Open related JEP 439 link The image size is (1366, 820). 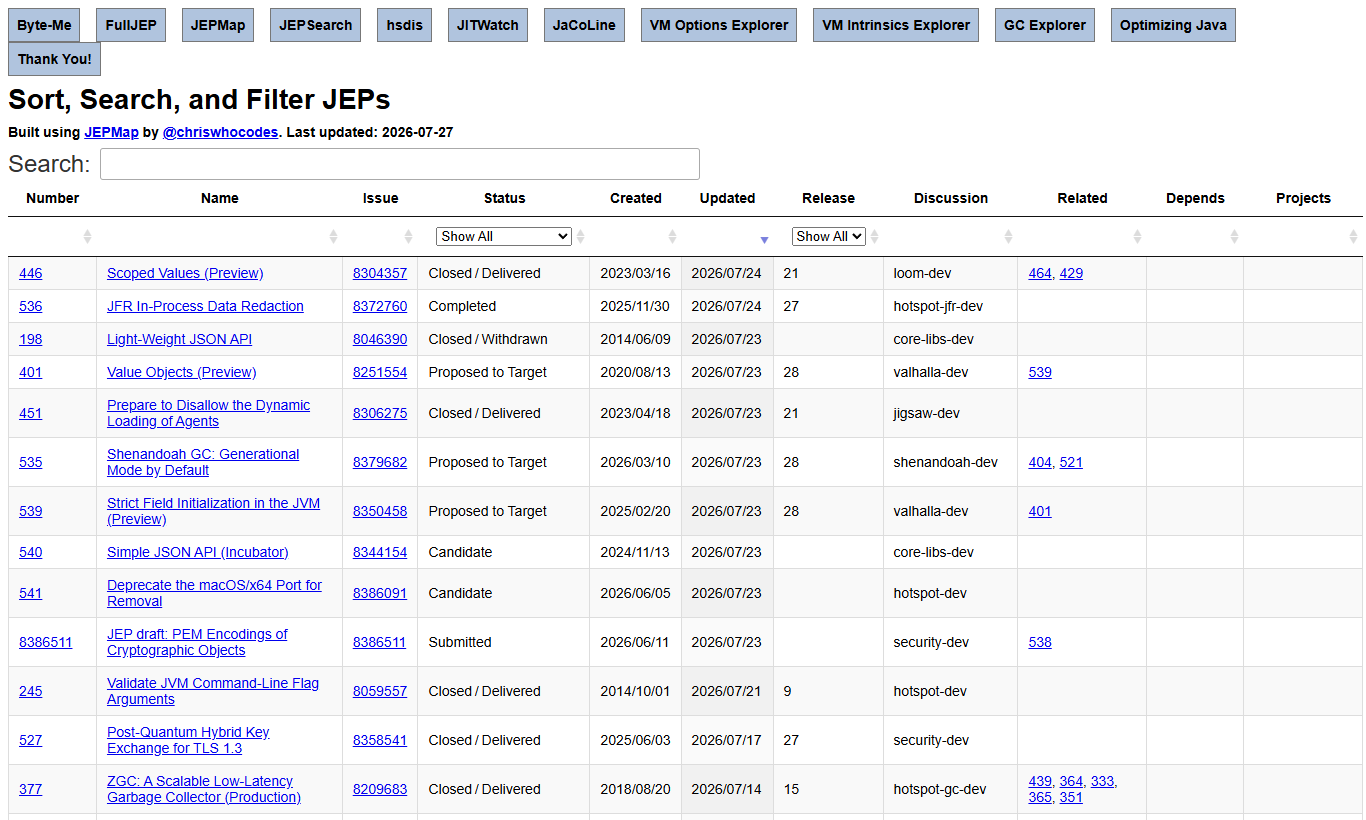(x=1040, y=781)
